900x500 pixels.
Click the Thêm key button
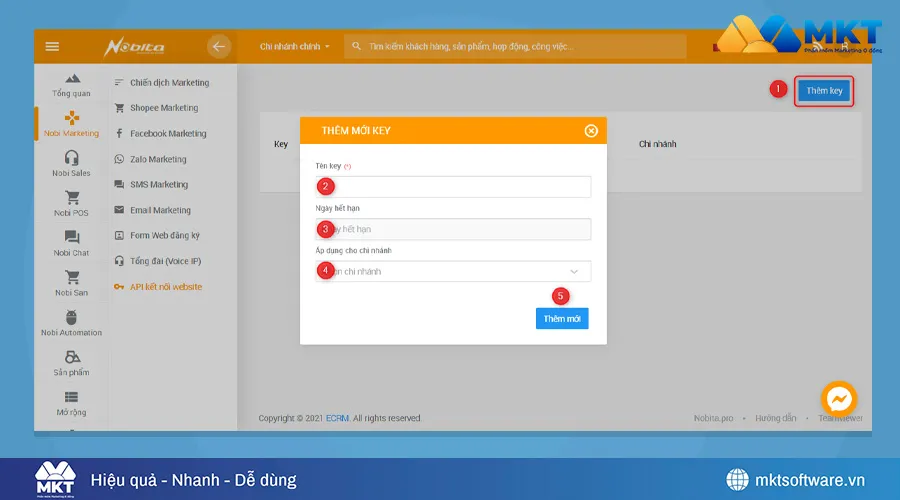pyautogui.click(x=824, y=91)
